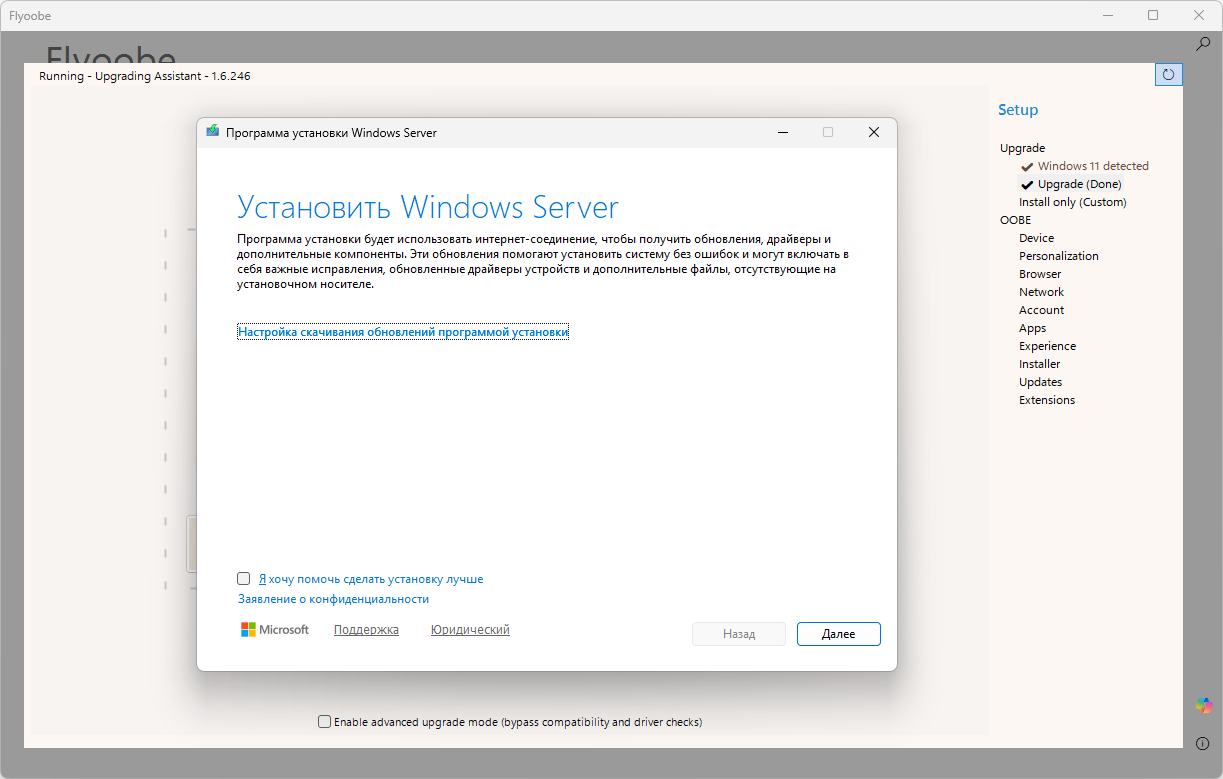Open the Device OOBE section
Image resolution: width=1223 pixels, height=779 pixels.
pos(1036,238)
